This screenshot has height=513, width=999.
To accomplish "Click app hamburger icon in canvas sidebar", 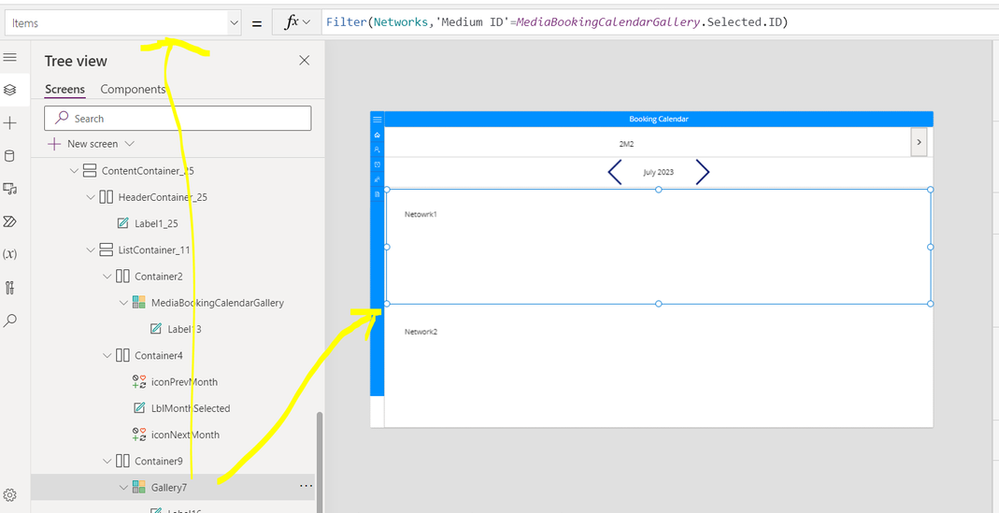I will pyautogui.click(x=377, y=119).
